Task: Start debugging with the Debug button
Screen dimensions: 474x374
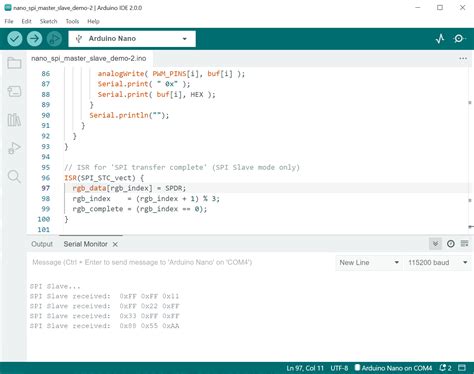Action: tap(54, 39)
